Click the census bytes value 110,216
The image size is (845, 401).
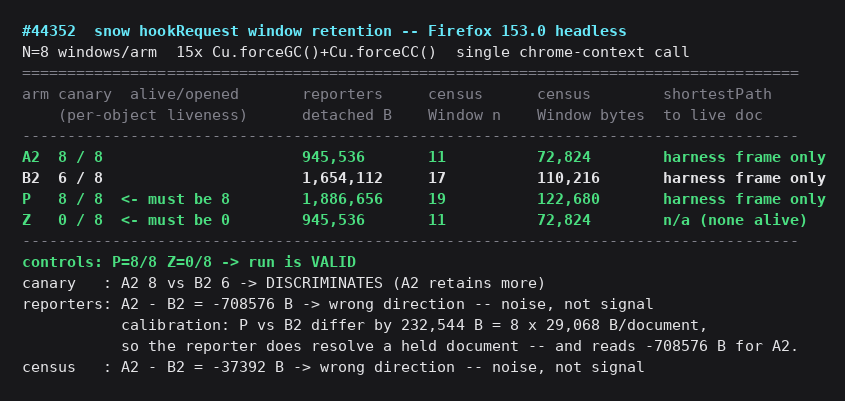(x=568, y=178)
